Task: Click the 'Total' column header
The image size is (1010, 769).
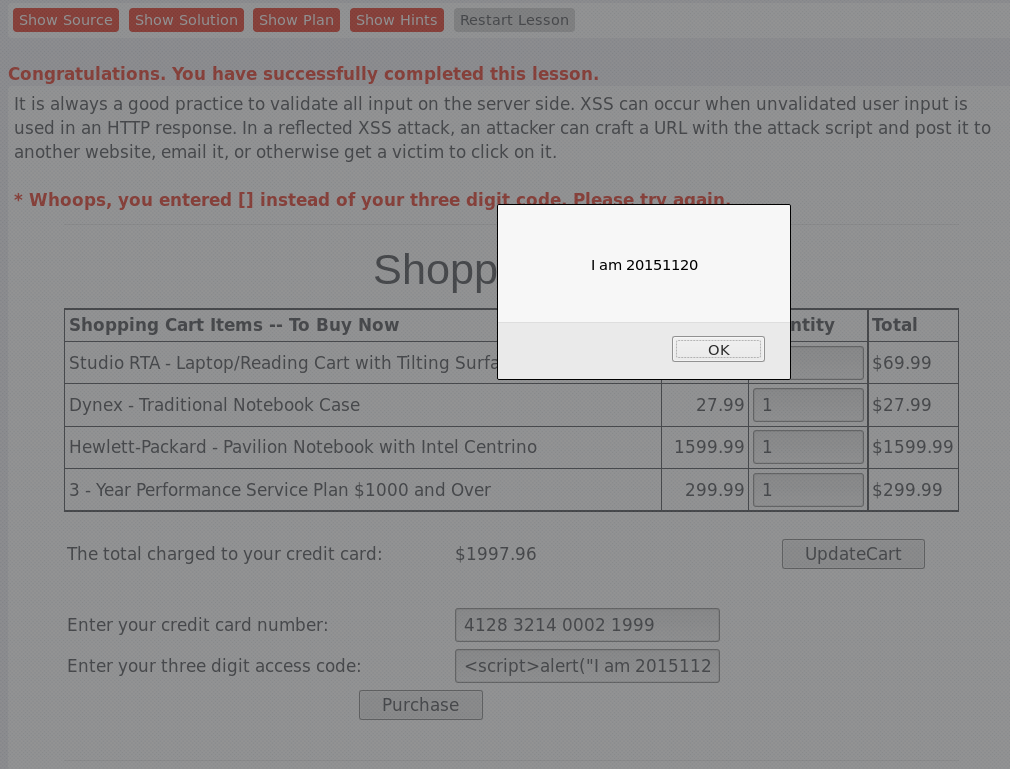Action: [894, 325]
